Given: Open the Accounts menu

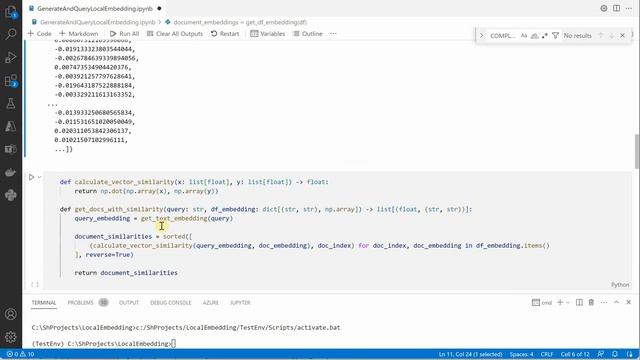Looking at the screenshot, I should point(11,314).
